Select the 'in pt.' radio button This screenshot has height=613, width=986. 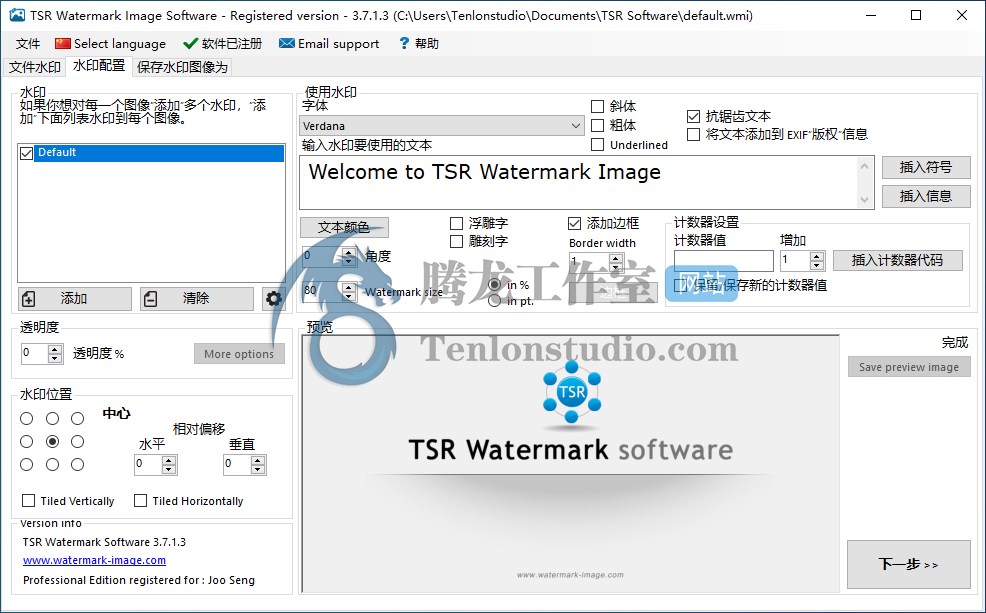(x=495, y=301)
